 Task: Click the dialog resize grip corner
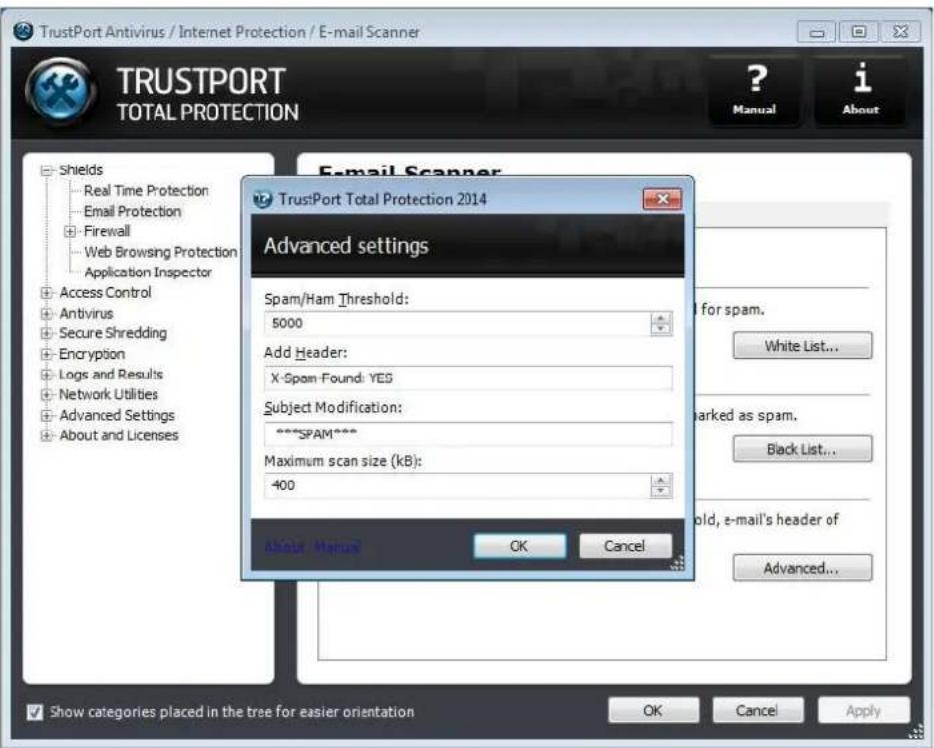pos(677,563)
